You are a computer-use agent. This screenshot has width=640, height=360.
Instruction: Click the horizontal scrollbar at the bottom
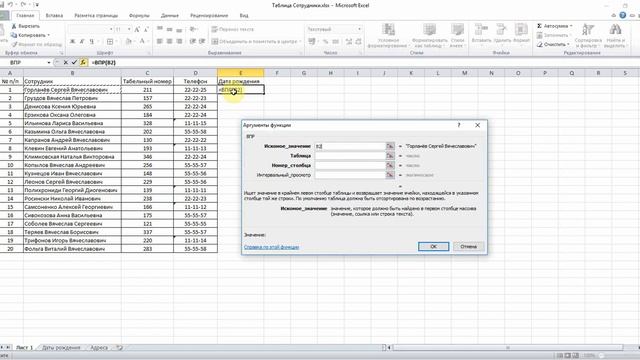point(508,348)
